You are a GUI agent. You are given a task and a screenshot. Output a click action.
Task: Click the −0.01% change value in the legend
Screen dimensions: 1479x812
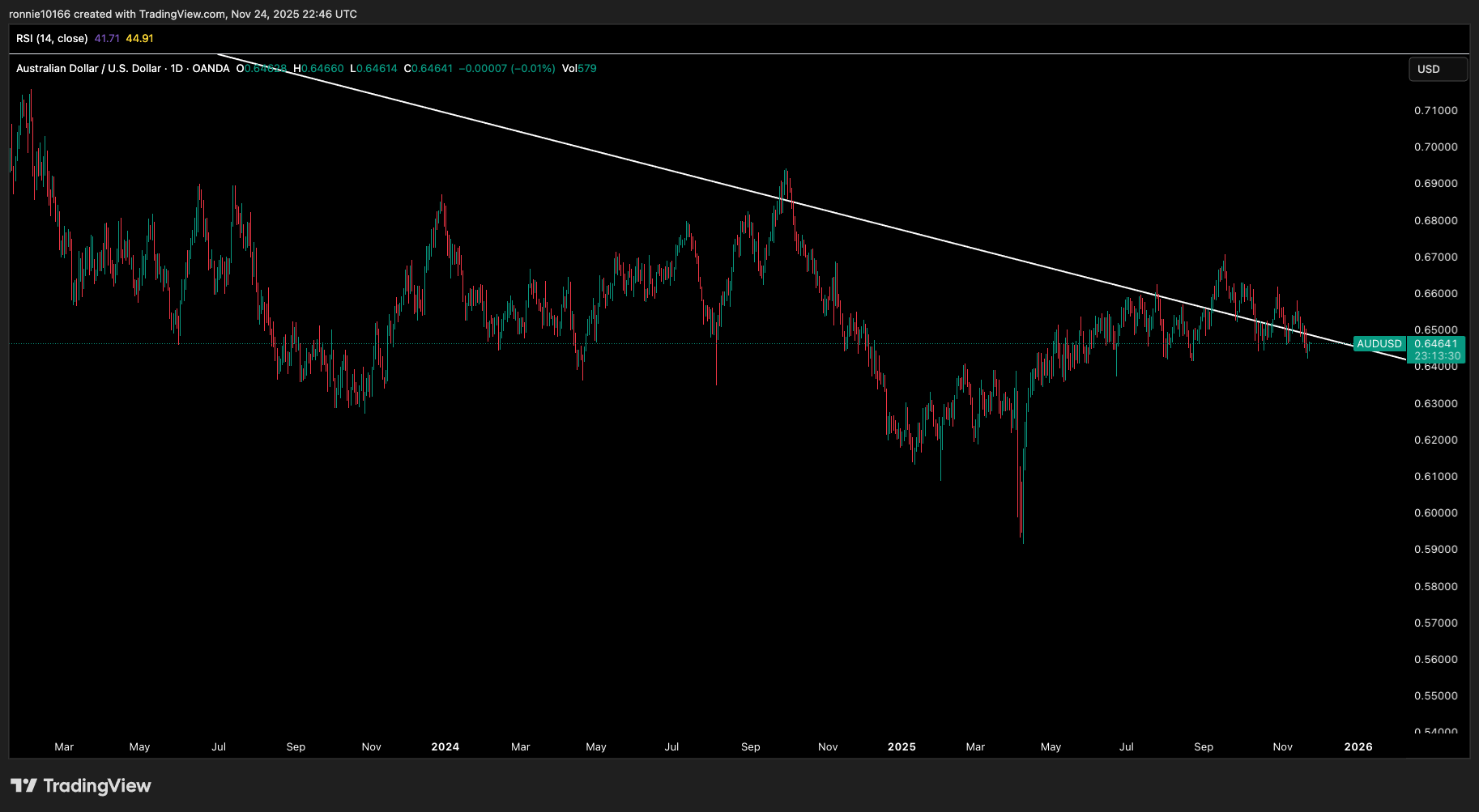531,69
